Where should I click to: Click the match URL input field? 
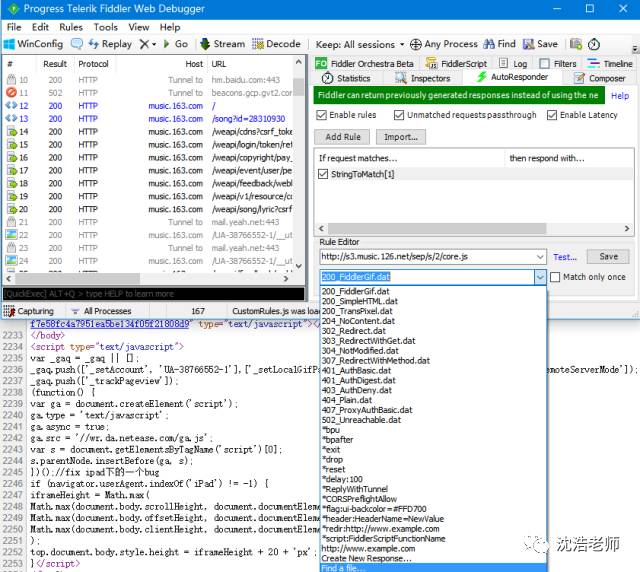pyautogui.click(x=427, y=257)
